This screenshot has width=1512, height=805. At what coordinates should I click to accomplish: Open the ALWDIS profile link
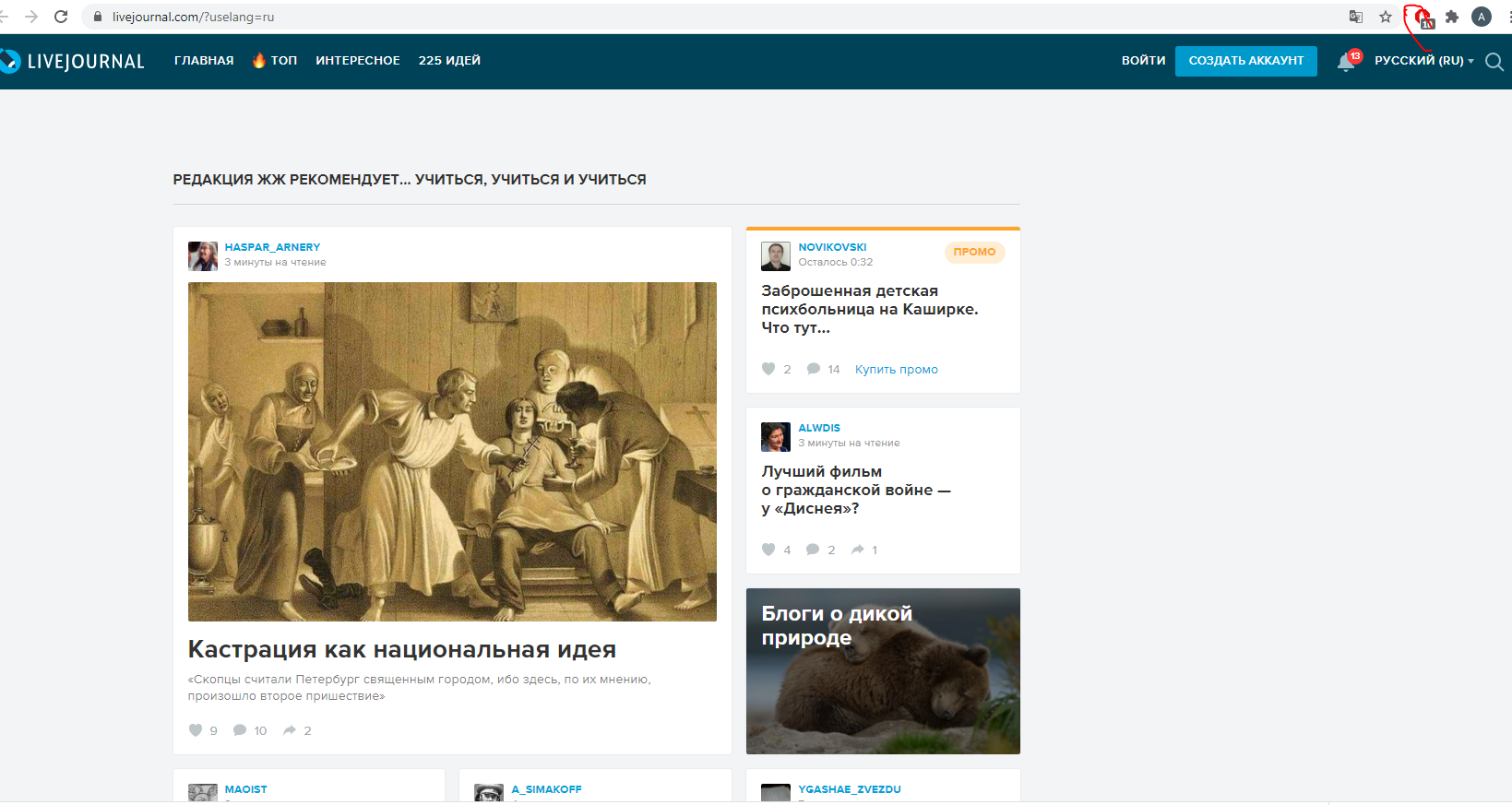tap(819, 428)
